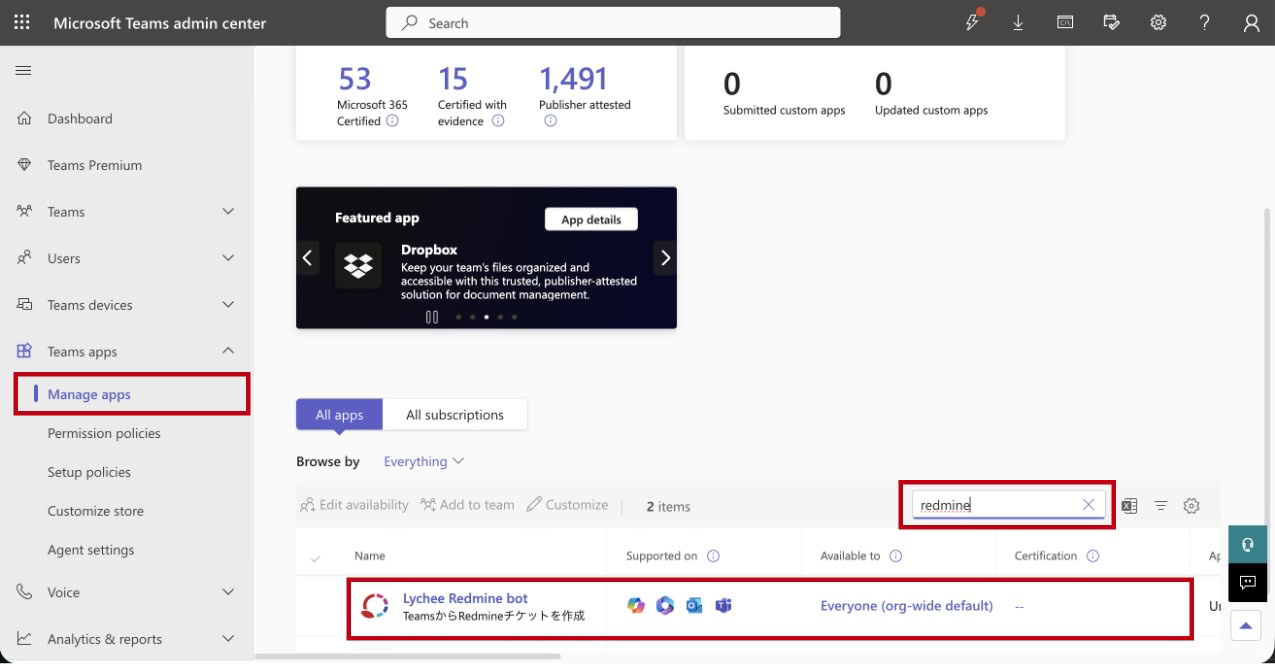This screenshot has height=664, width=1275.
Task: Collapse the left navigation hamburger menu
Action: pos(23,71)
